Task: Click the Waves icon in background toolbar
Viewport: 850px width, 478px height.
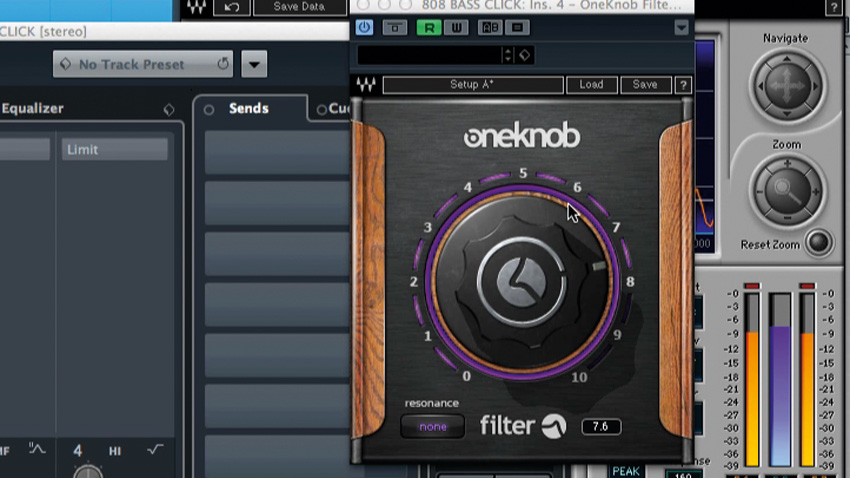Action: coord(196,7)
